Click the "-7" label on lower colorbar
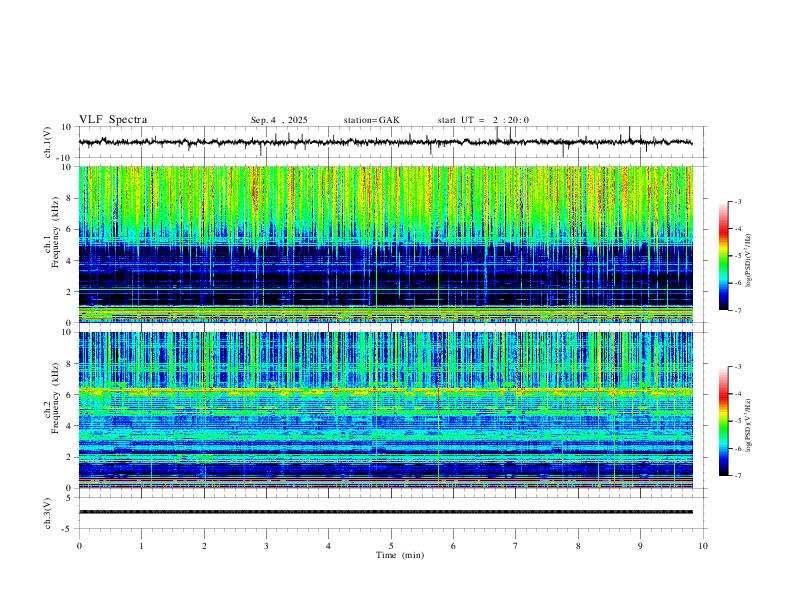 pyautogui.click(x=737, y=475)
